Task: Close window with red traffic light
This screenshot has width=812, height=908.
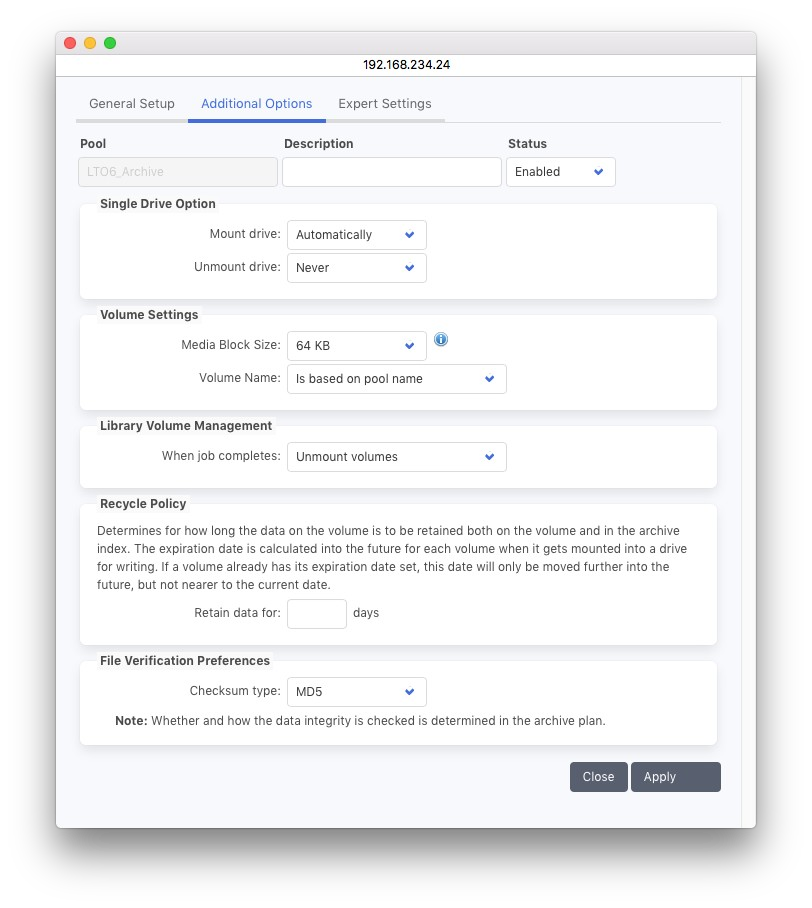Action: click(70, 43)
